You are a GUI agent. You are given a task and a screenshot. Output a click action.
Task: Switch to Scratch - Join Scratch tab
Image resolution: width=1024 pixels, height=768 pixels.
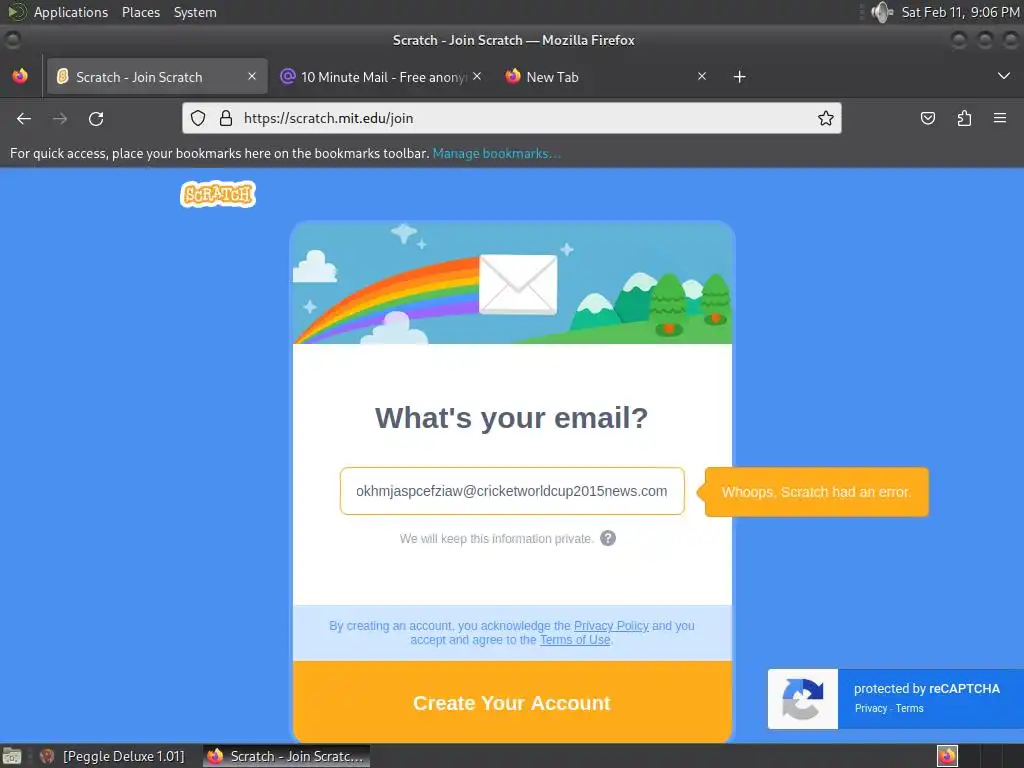pos(157,76)
